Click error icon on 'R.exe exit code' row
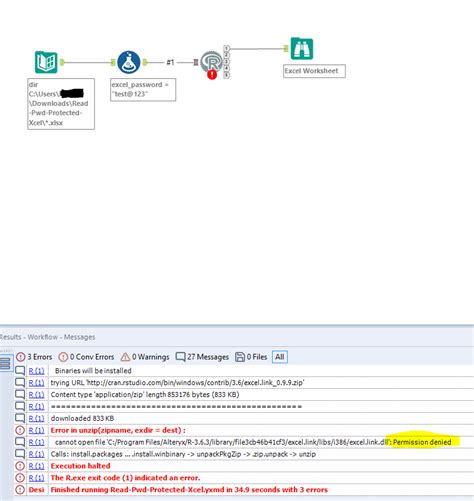 pyautogui.click(x=20, y=478)
